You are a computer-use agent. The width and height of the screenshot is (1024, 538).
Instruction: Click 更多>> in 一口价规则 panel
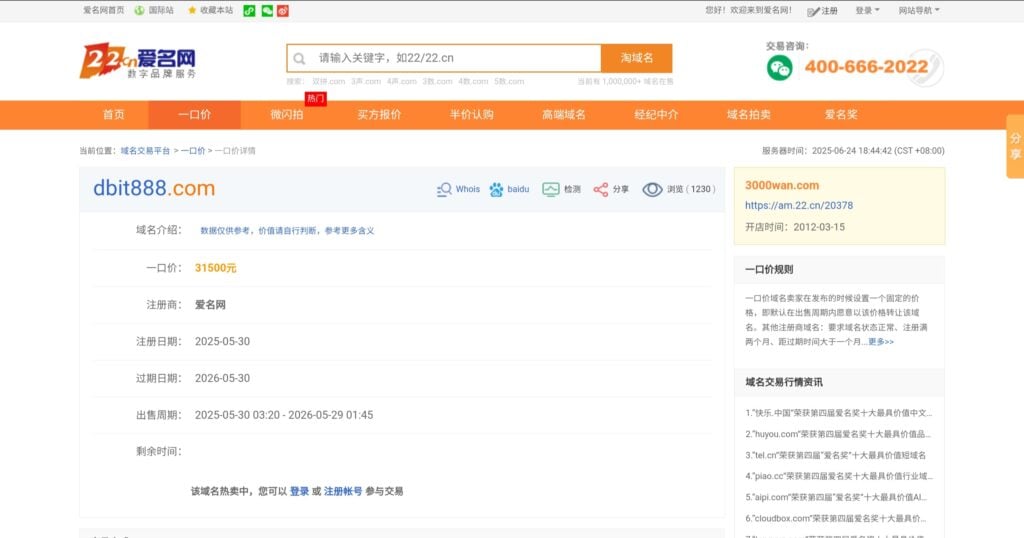[x=881, y=342]
